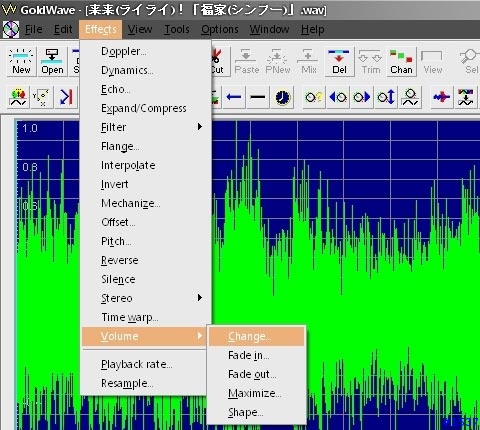Click the red and blue arrows icon
480x430 pixels.
coord(442,97)
